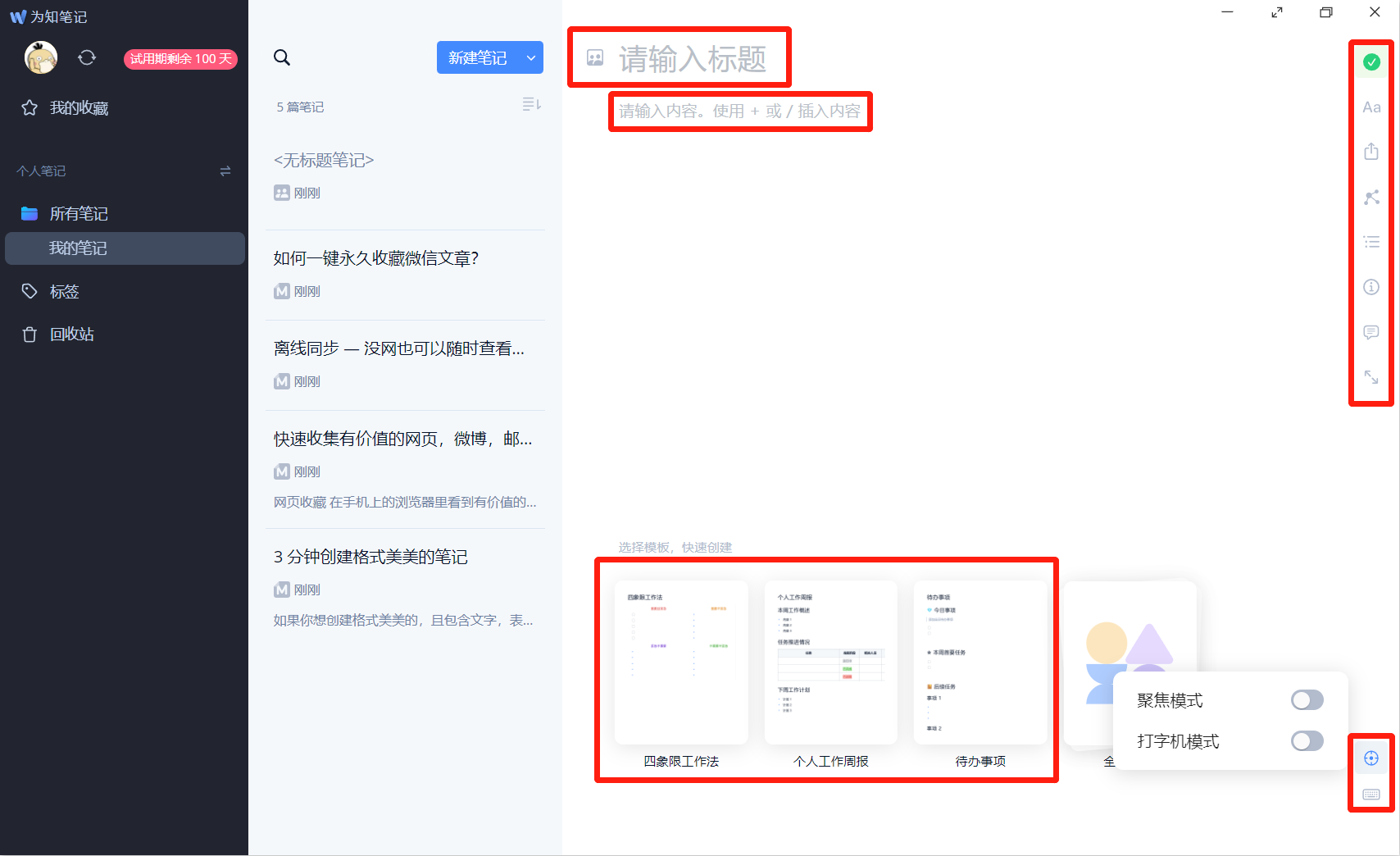
Task: Click the search magnifier icon
Action: 282,57
